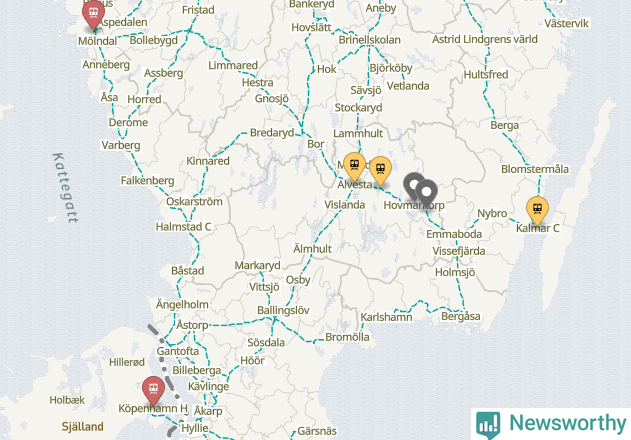
Task: Click the front gray pin near Hovmantorp
Action: (x=427, y=194)
